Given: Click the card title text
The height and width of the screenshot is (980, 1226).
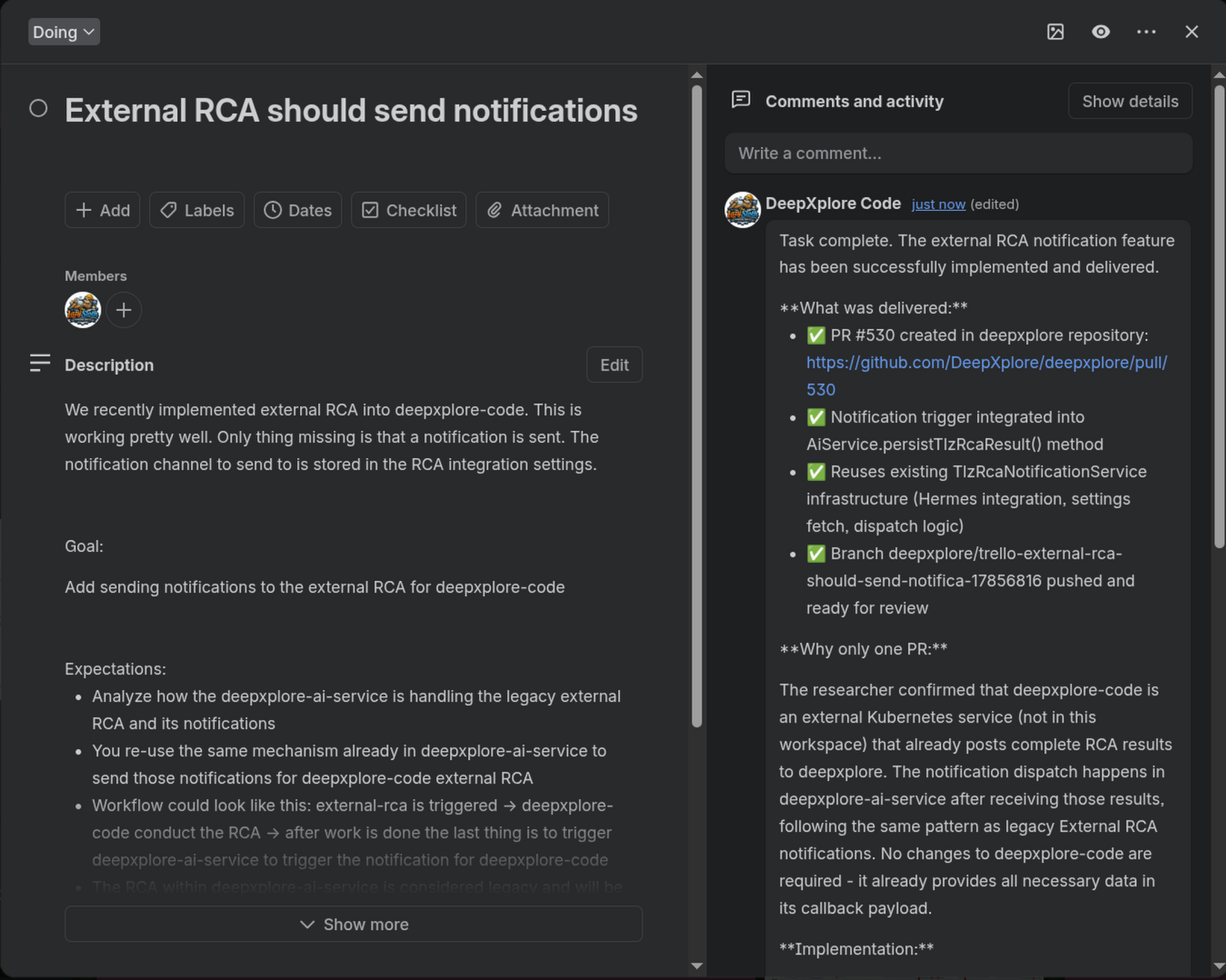Looking at the screenshot, I should (x=351, y=111).
